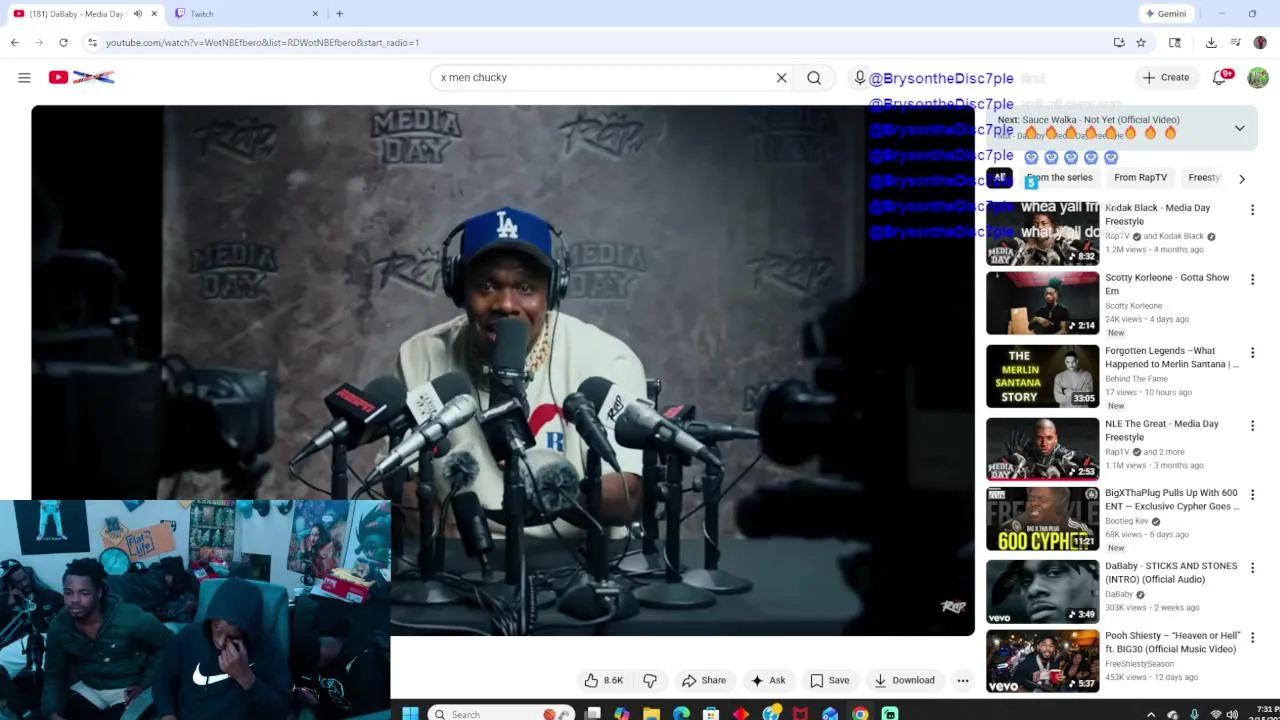
Task: Download the video
Action: click(x=904, y=680)
